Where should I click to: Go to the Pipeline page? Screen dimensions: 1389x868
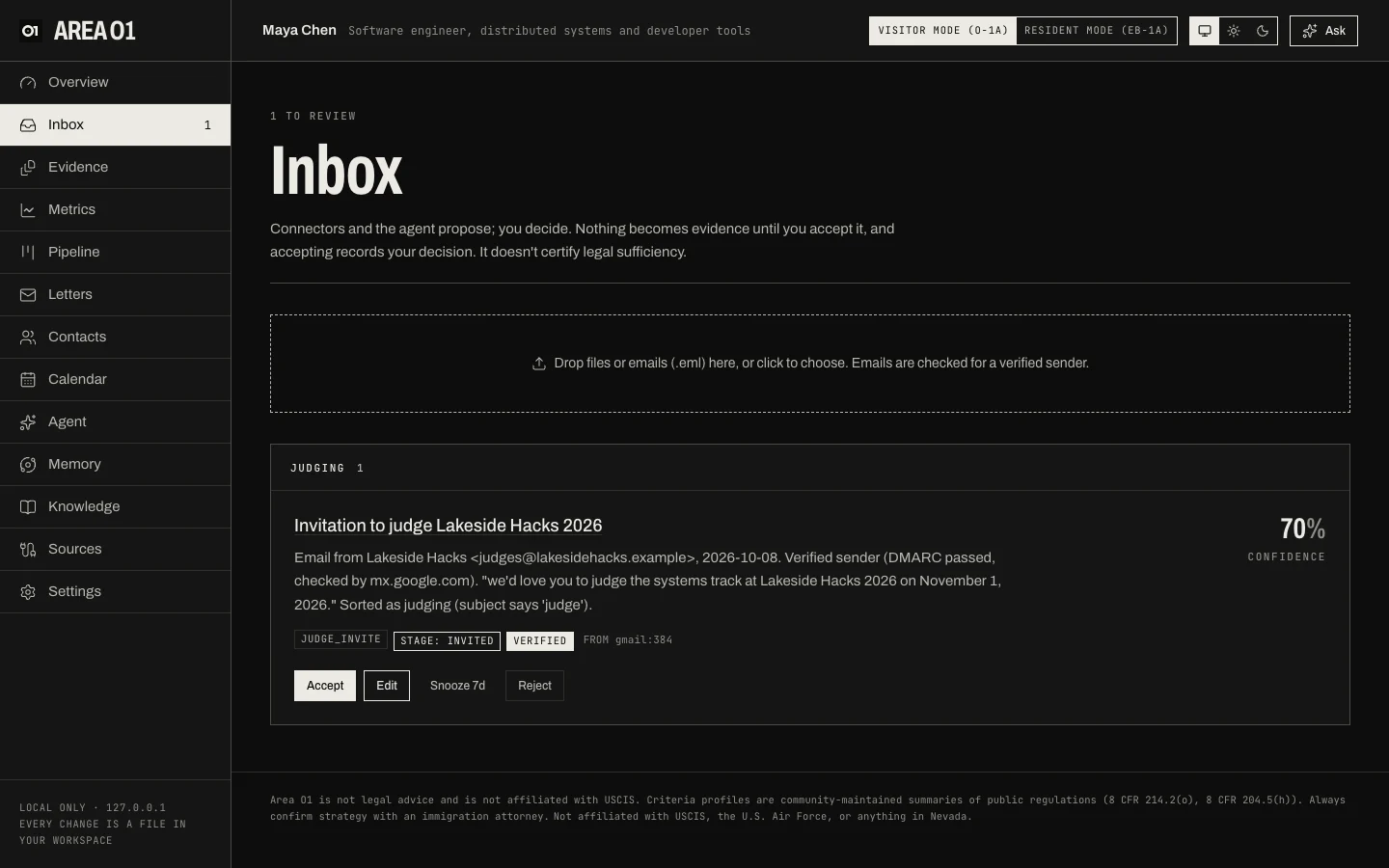pyautogui.click(x=115, y=253)
